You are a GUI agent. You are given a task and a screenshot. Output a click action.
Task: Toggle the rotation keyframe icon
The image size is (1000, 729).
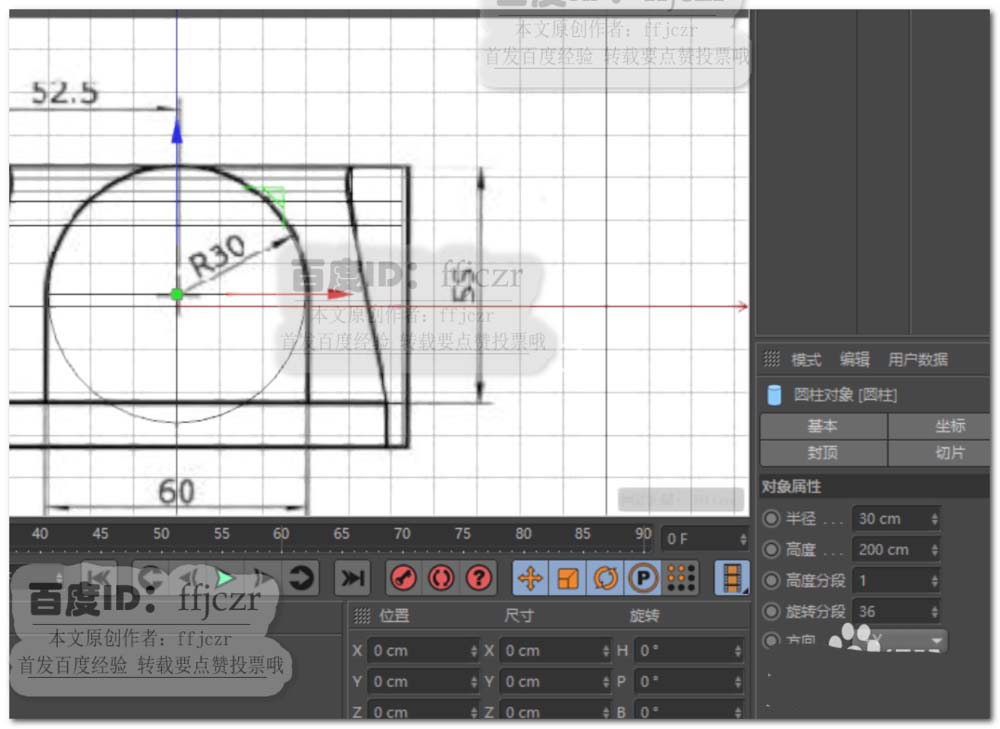605,578
